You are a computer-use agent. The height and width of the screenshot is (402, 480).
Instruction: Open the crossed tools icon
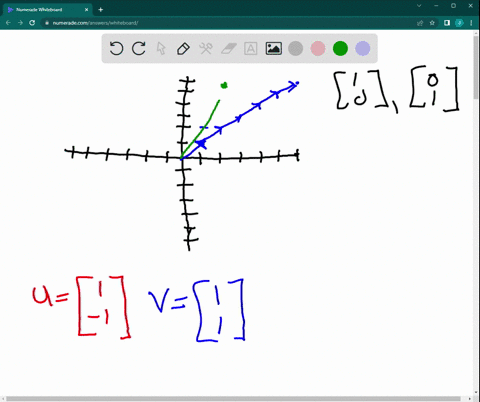206,49
